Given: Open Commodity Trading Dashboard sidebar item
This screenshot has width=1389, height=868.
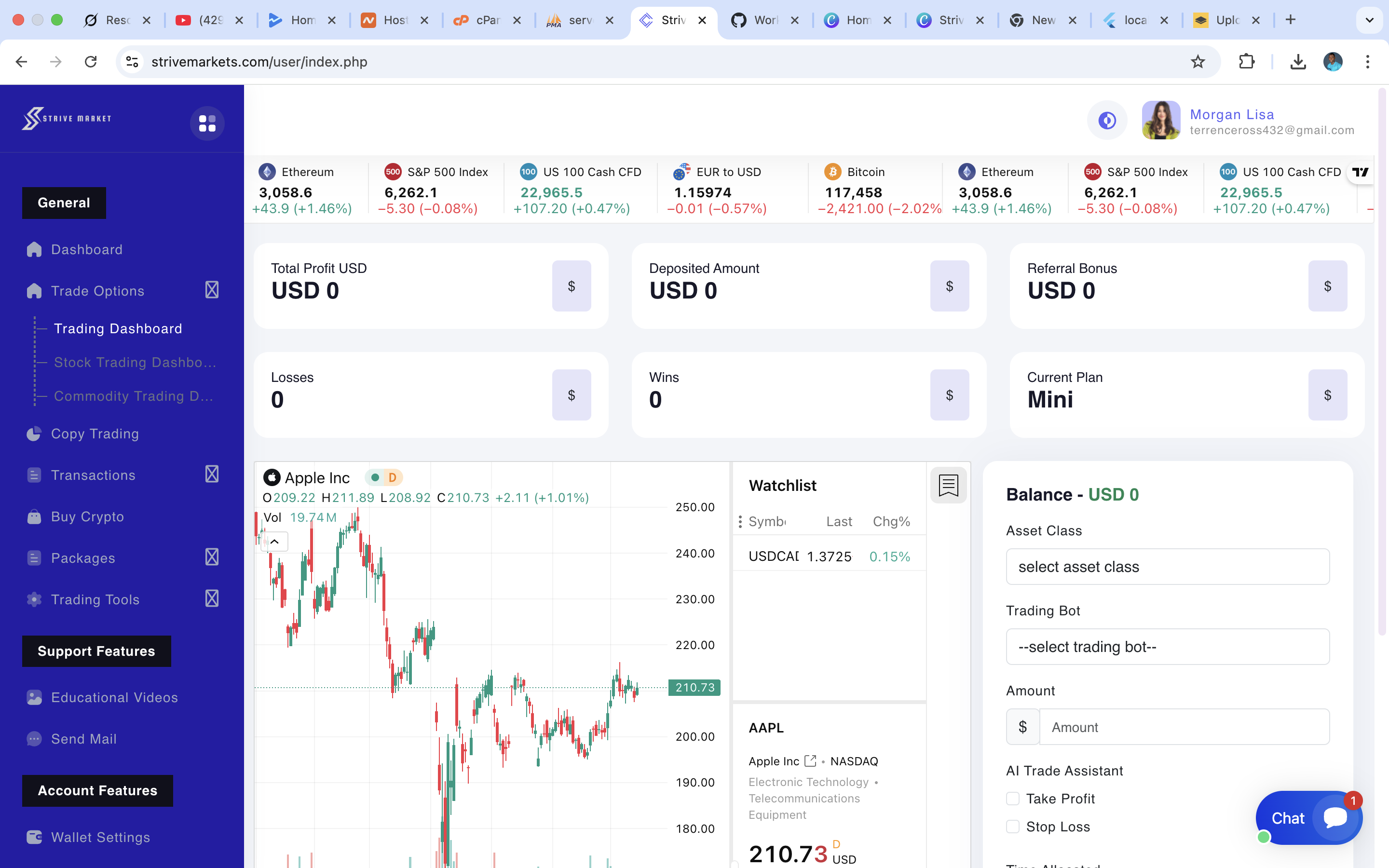Looking at the screenshot, I should pos(134,396).
